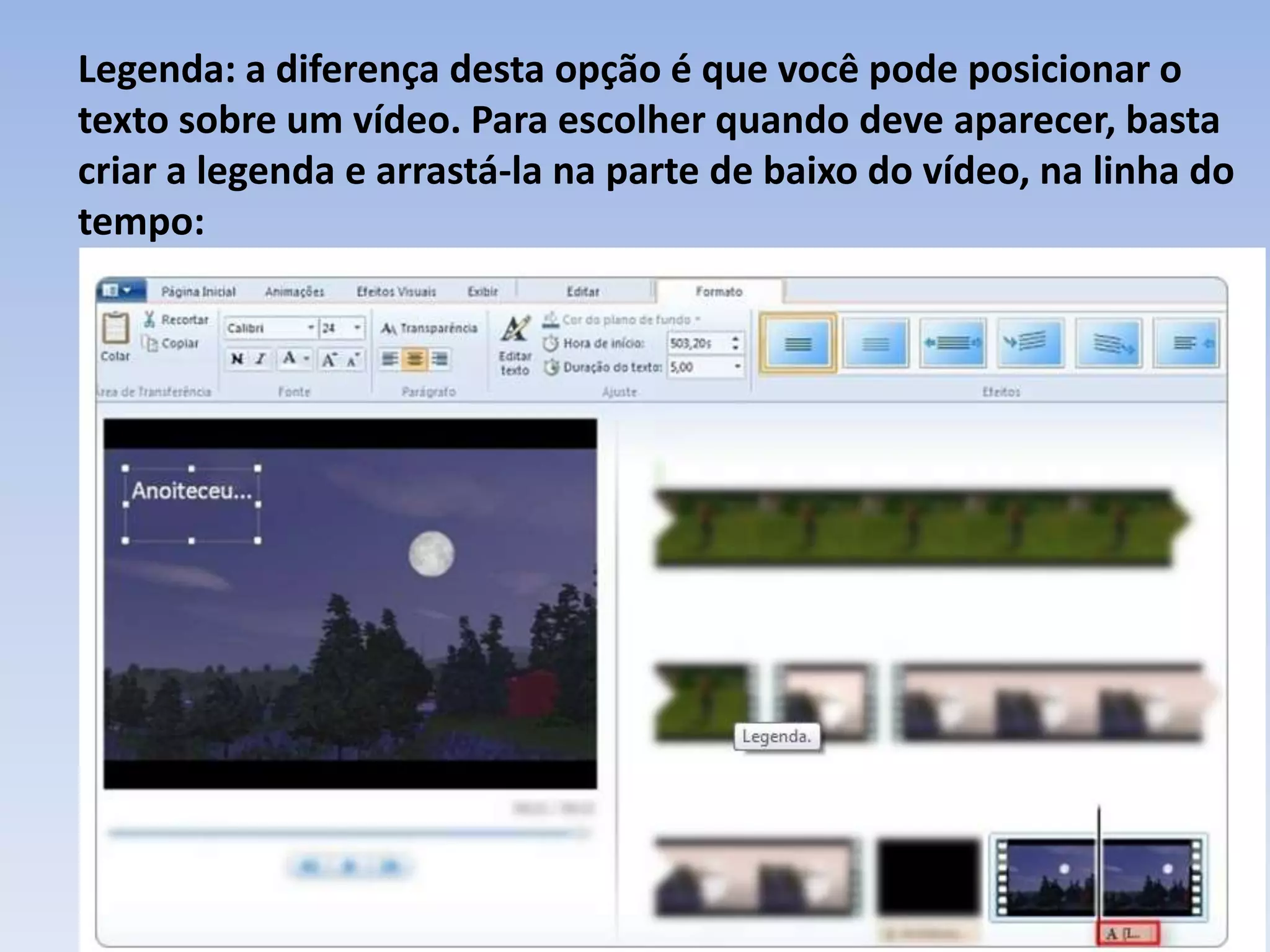Click the caption item under night clip
Screen dimensions: 1270x952
1128,933
